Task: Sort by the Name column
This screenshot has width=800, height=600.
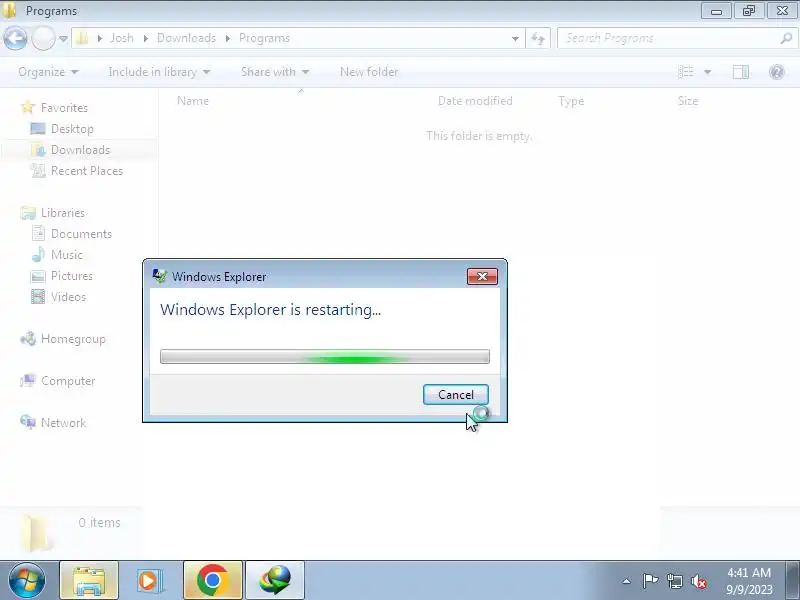Action: pos(193,101)
